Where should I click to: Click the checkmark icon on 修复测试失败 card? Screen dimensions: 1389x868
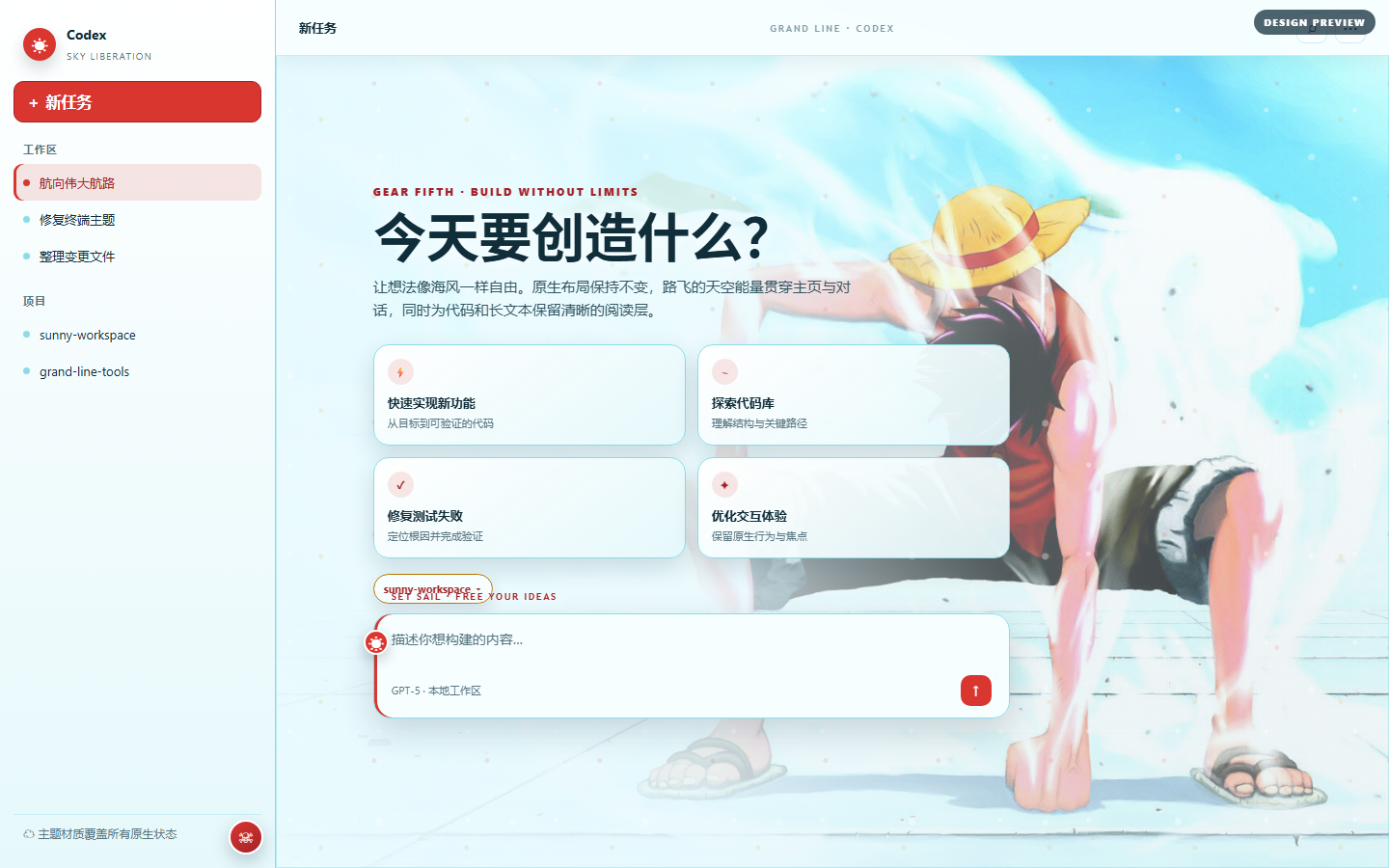pyautogui.click(x=400, y=485)
